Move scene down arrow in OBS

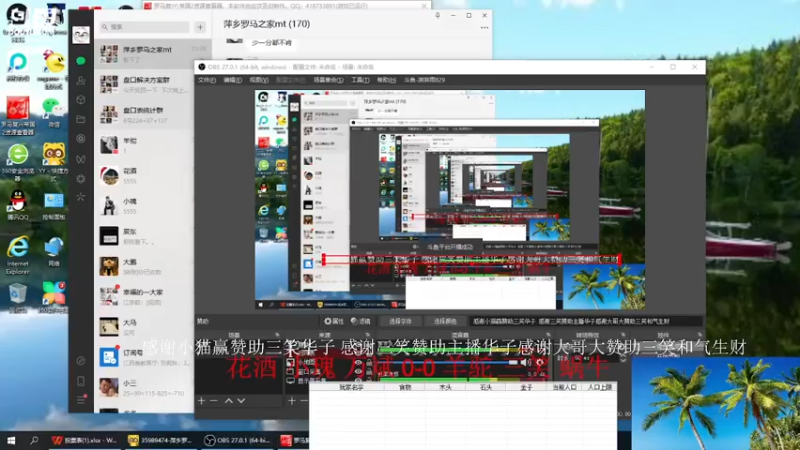pyautogui.click(x=241, y=401)
